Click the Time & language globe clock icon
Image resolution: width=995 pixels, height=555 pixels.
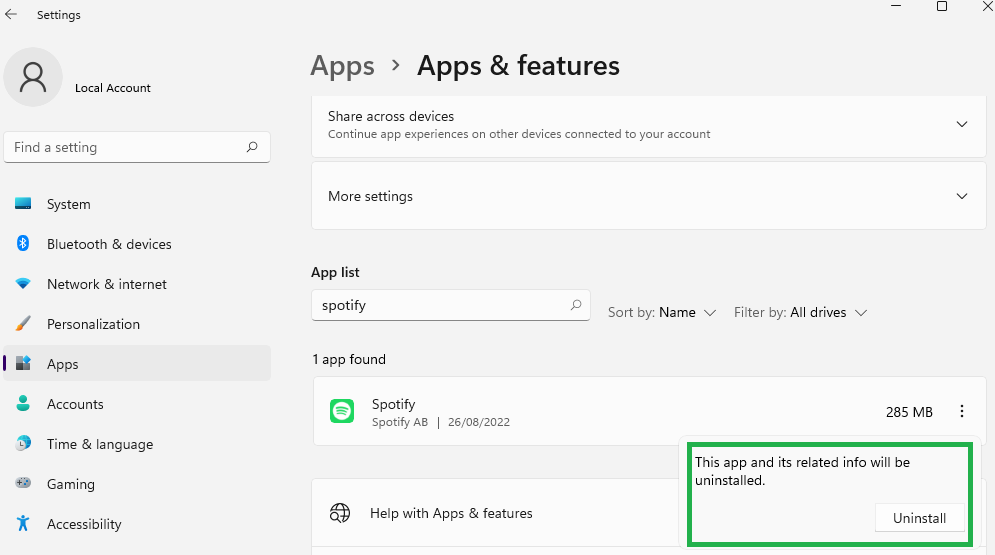23,443
